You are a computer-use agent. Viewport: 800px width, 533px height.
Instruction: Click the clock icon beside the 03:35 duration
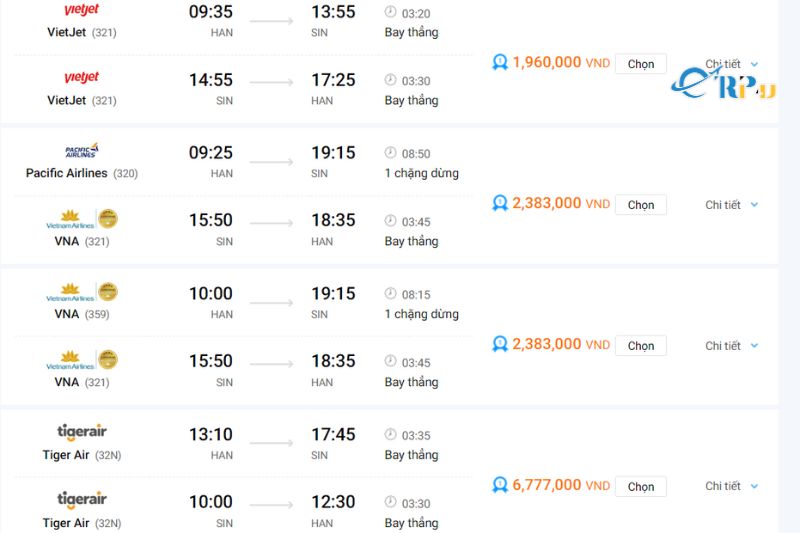pos(390,435)
